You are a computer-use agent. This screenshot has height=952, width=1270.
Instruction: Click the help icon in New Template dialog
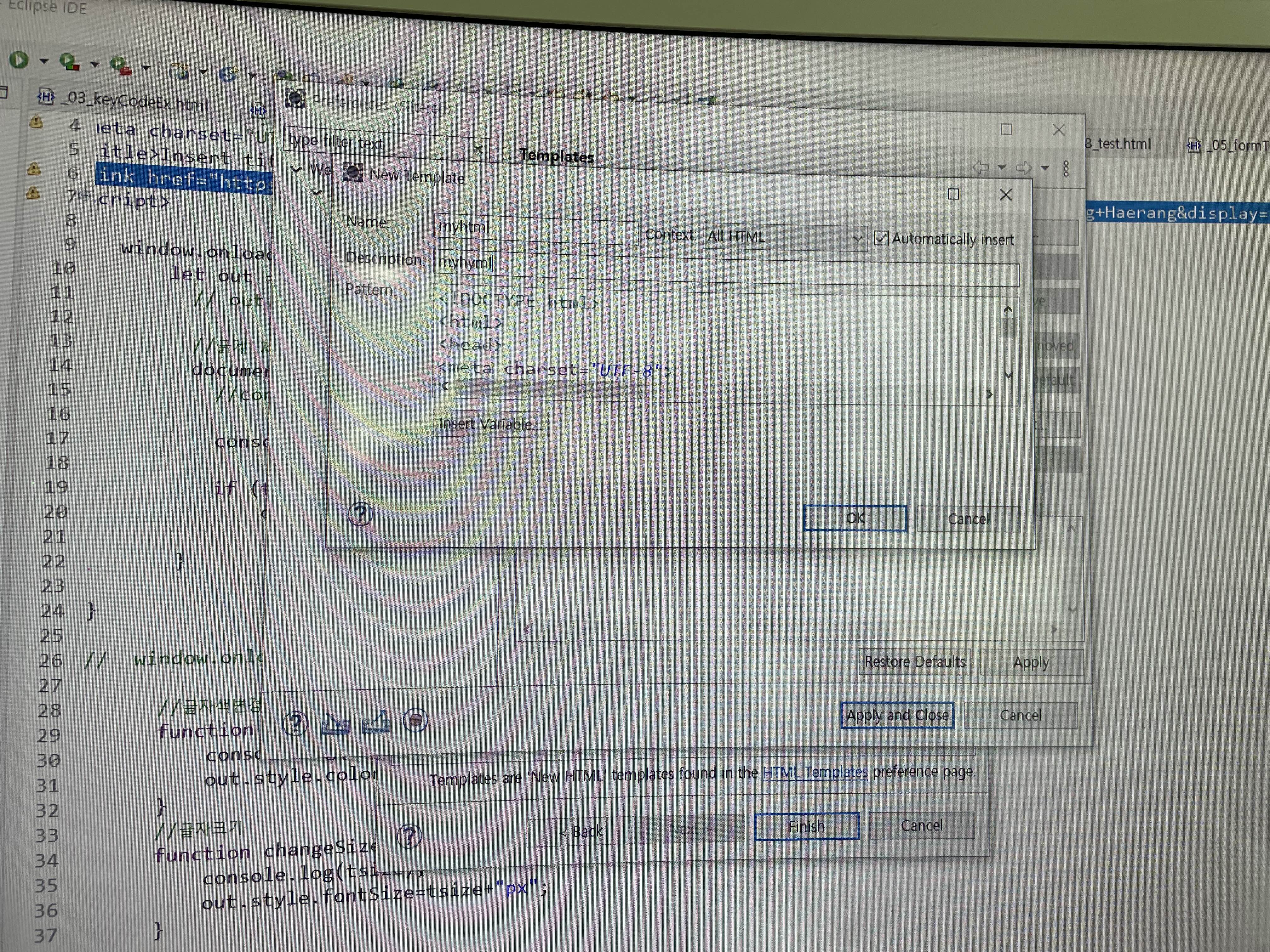pos(360,513)
